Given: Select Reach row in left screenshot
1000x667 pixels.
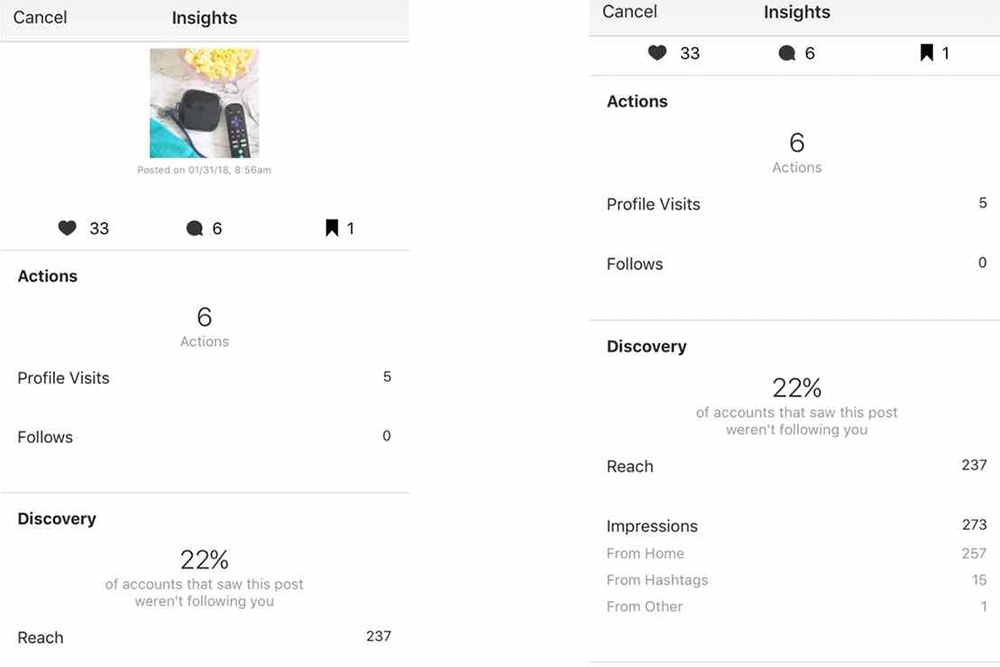Looking at the screenshot, I should click(x=204, y=637).
